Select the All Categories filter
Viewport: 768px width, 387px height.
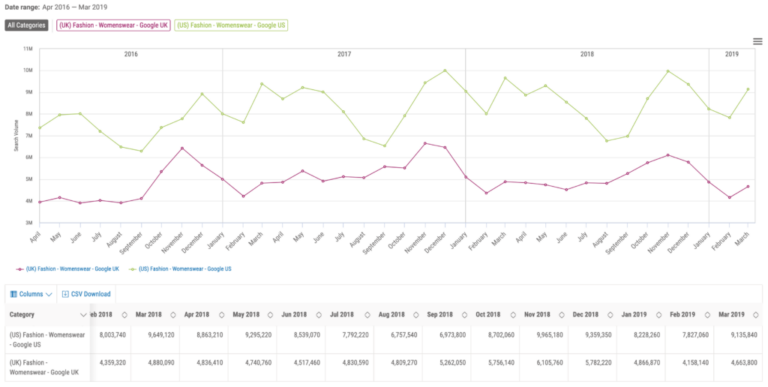point(26,25)
